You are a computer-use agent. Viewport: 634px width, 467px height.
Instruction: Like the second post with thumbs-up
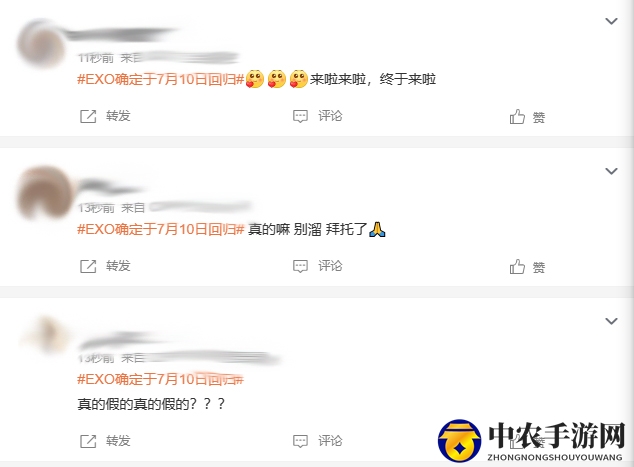(x=517, y=266)
